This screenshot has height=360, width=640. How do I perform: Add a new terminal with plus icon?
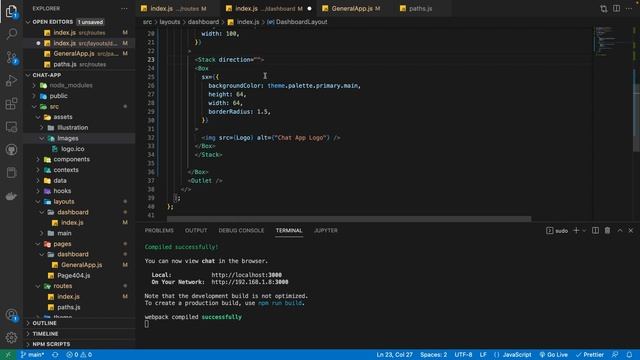[x=576, y=231]
